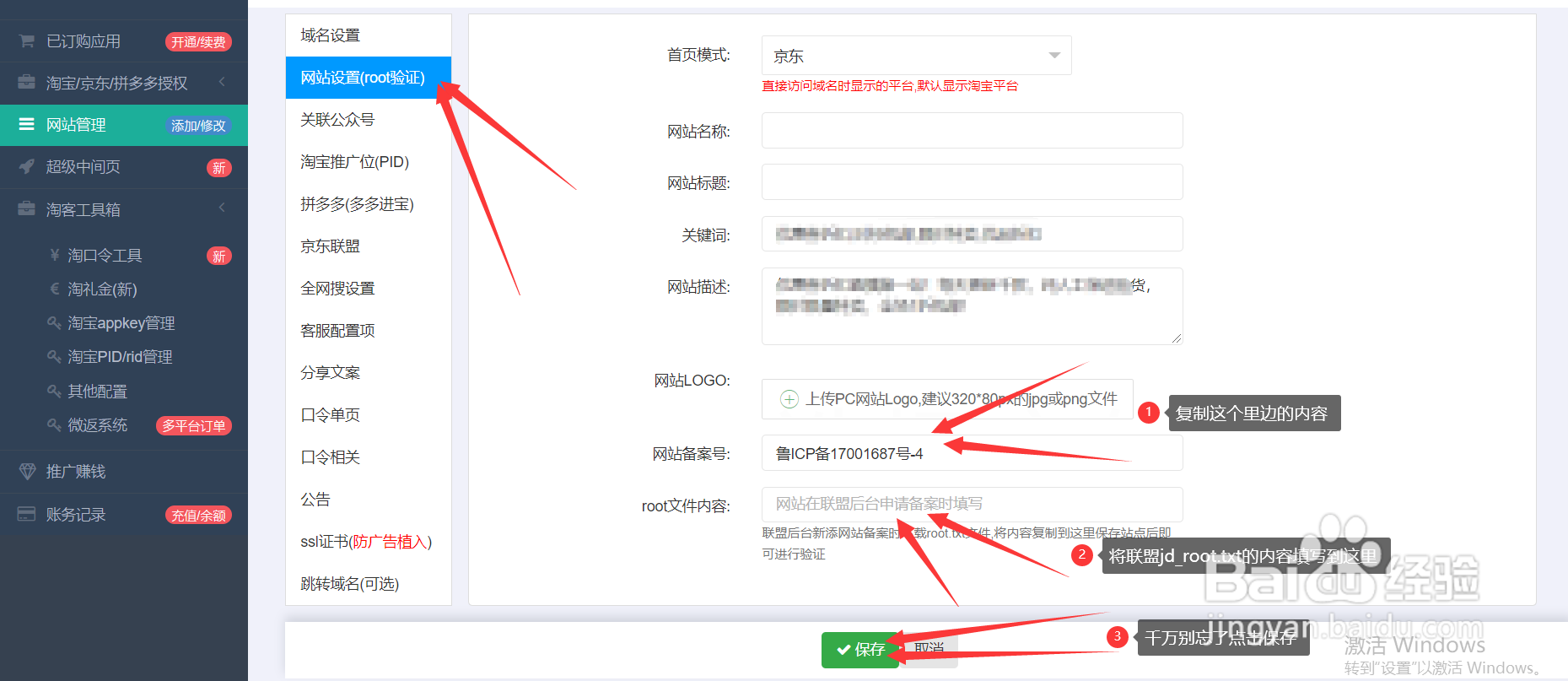The width and height of the screenshot is (1568, 681).
Task: Click the key icon beside 微返系统
Action: (x=54, y=424)
